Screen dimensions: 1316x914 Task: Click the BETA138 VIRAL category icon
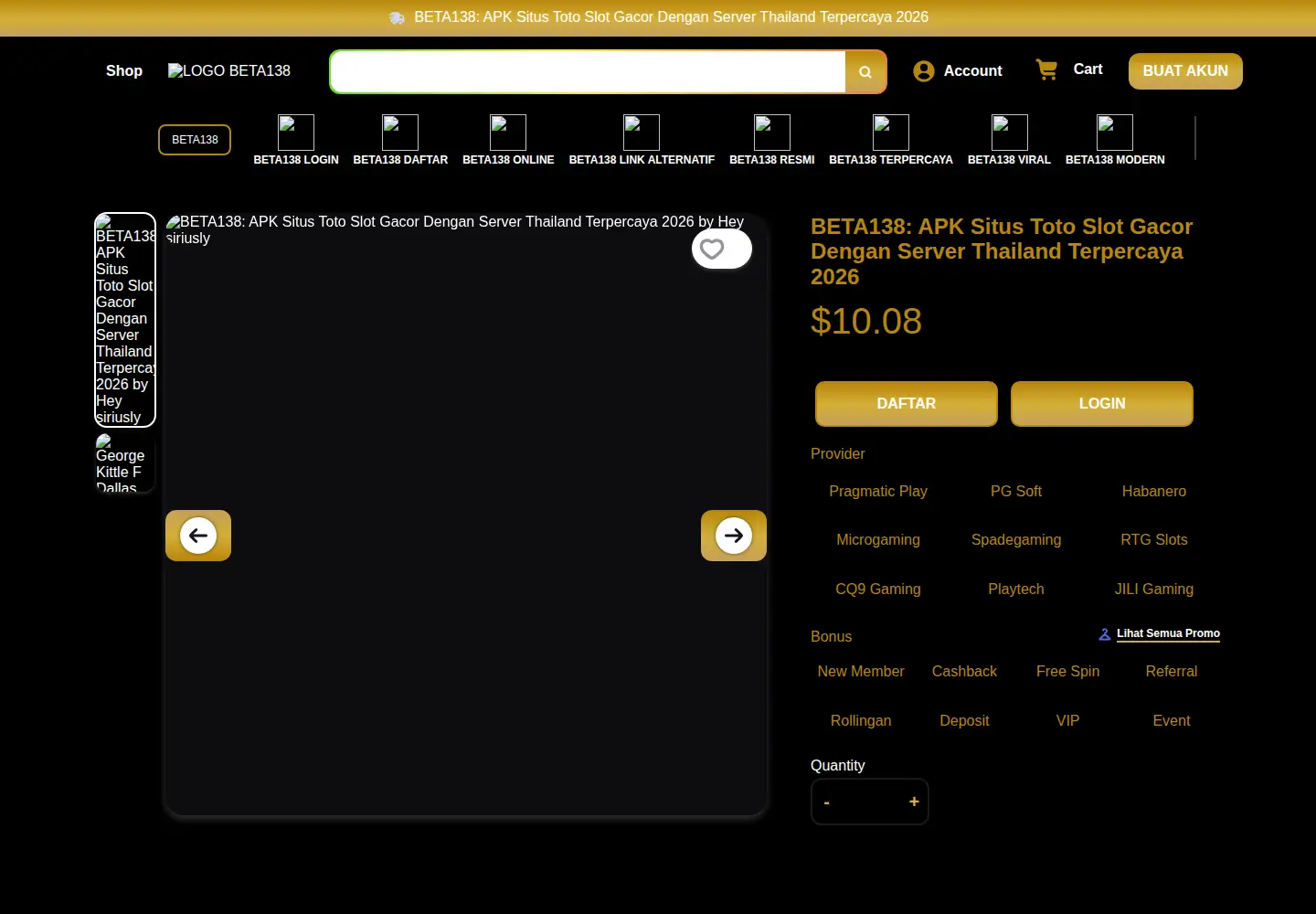tap(1010, 133)
